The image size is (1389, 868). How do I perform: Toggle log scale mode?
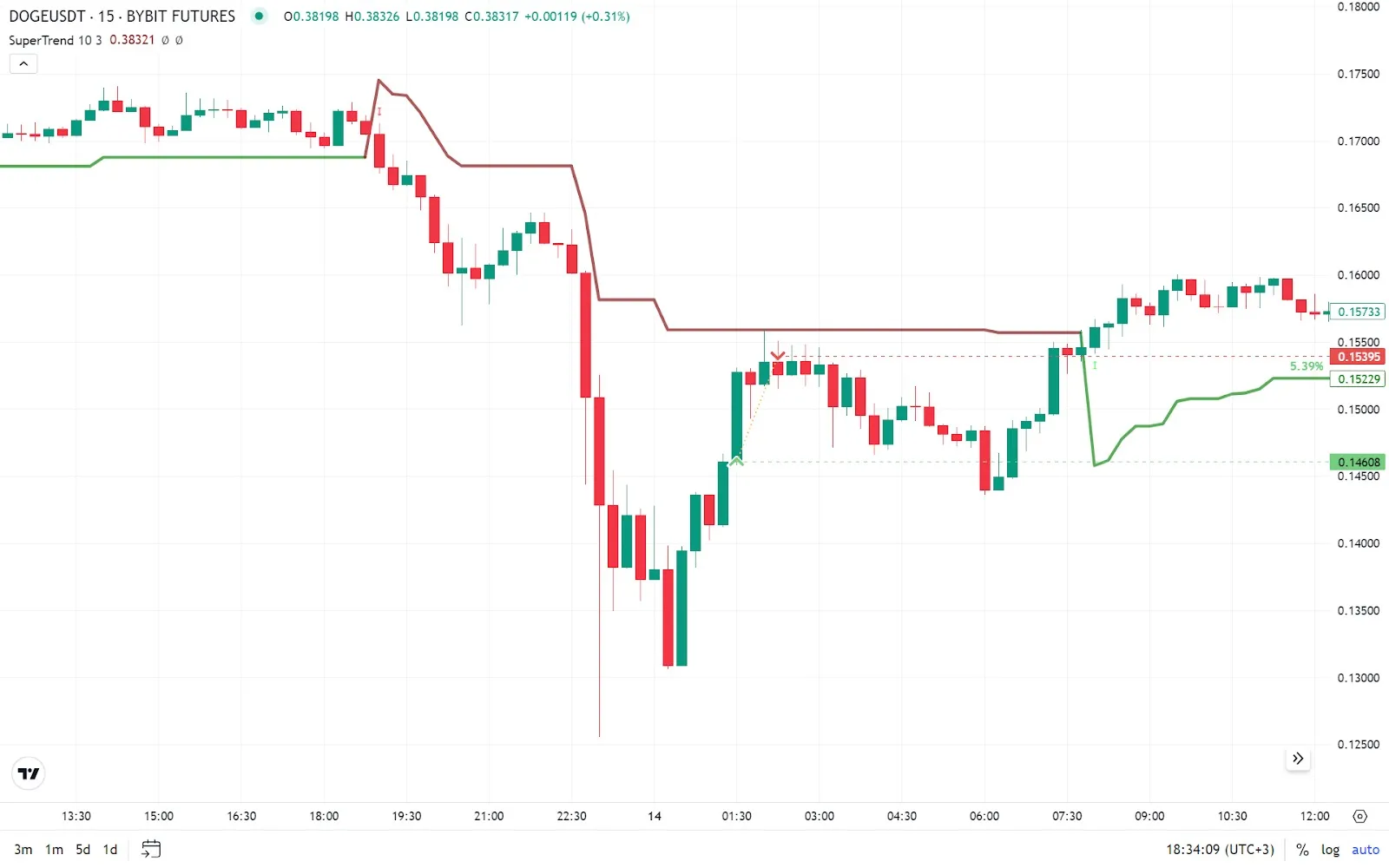pos(1330,850)
